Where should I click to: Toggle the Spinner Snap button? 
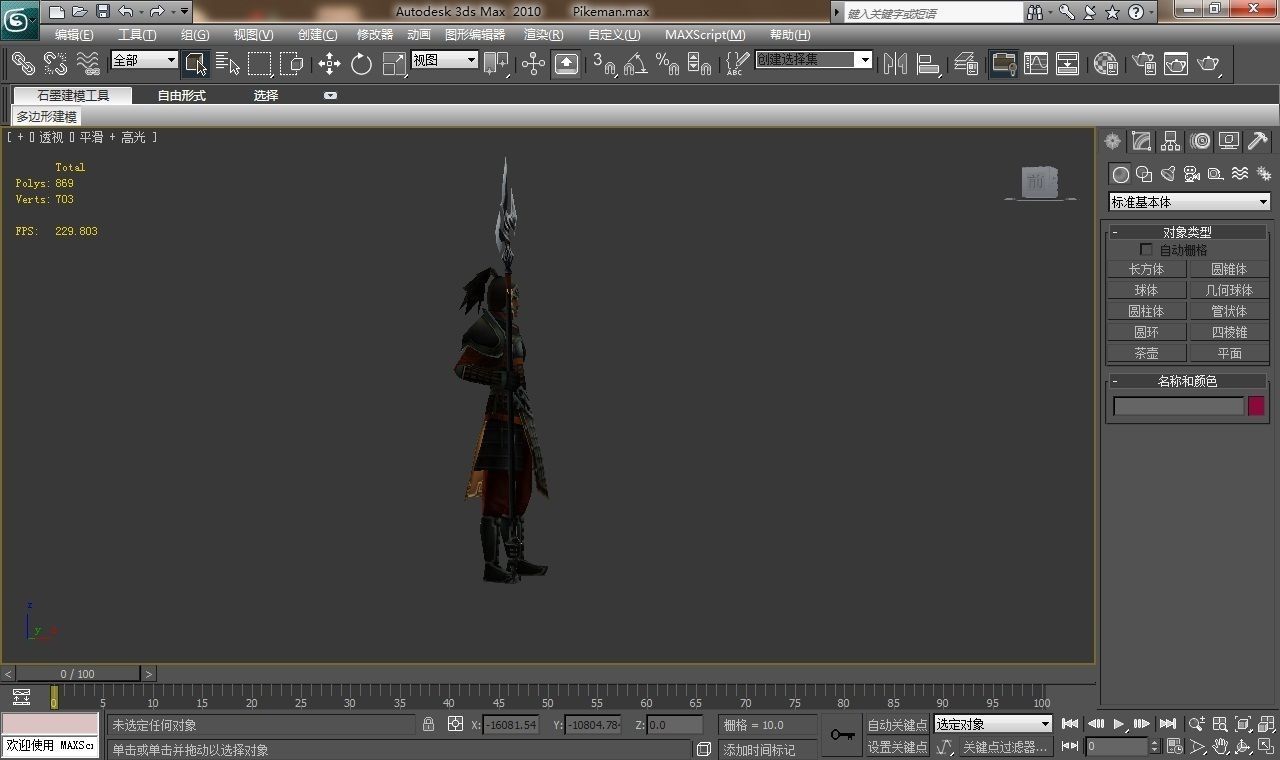click(x=700, y=64)
